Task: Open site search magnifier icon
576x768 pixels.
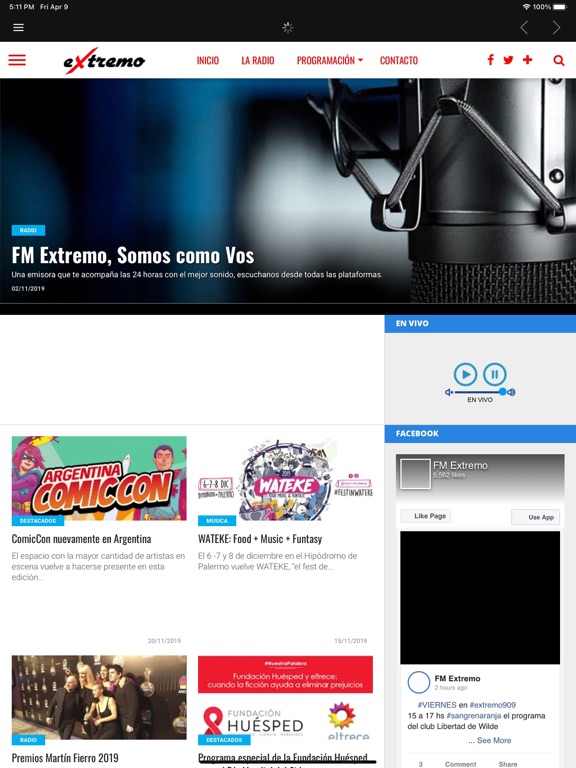Action: [x=558, y=60]
